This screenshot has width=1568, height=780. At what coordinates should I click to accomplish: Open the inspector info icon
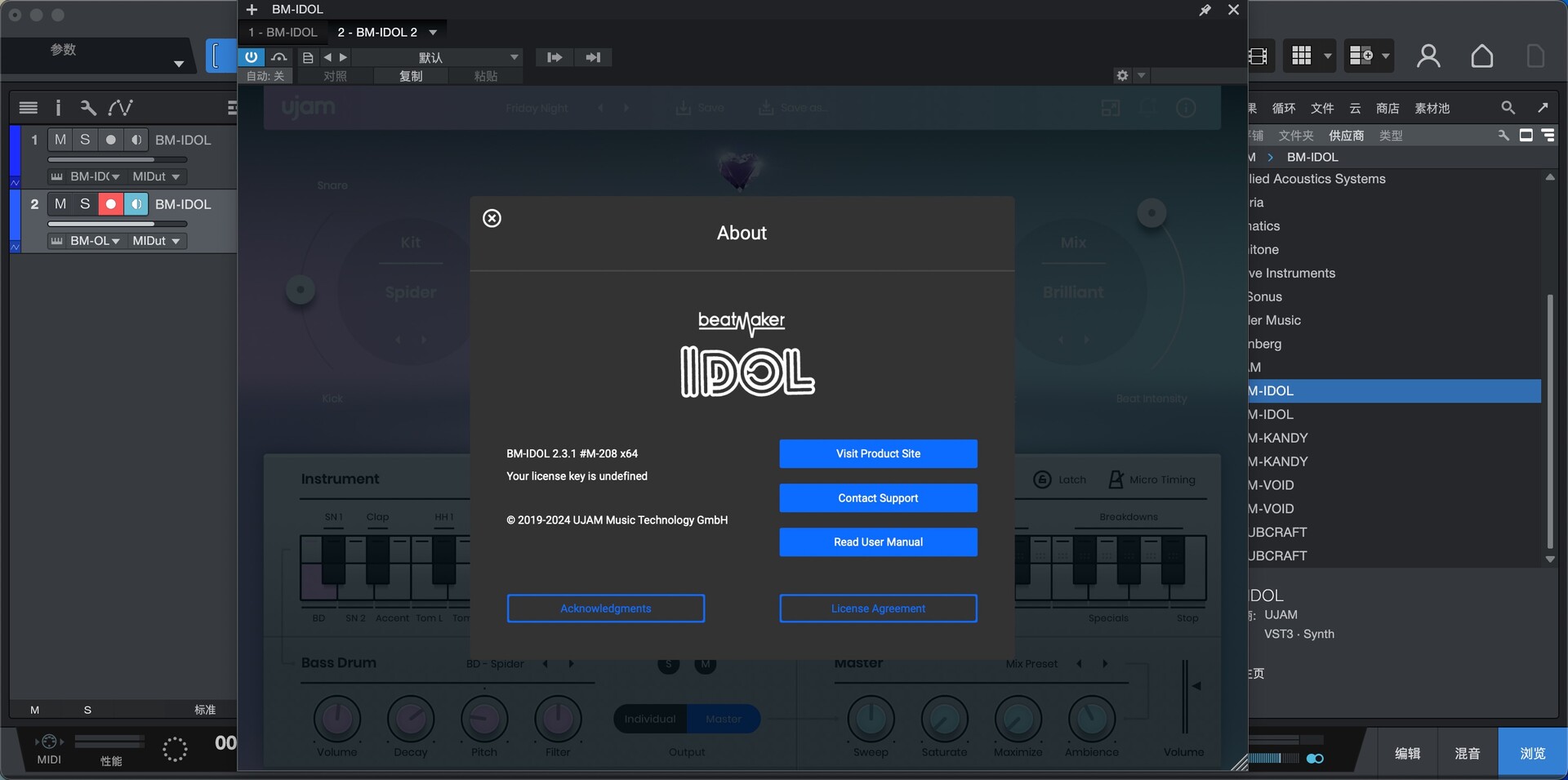click(58, 107)
